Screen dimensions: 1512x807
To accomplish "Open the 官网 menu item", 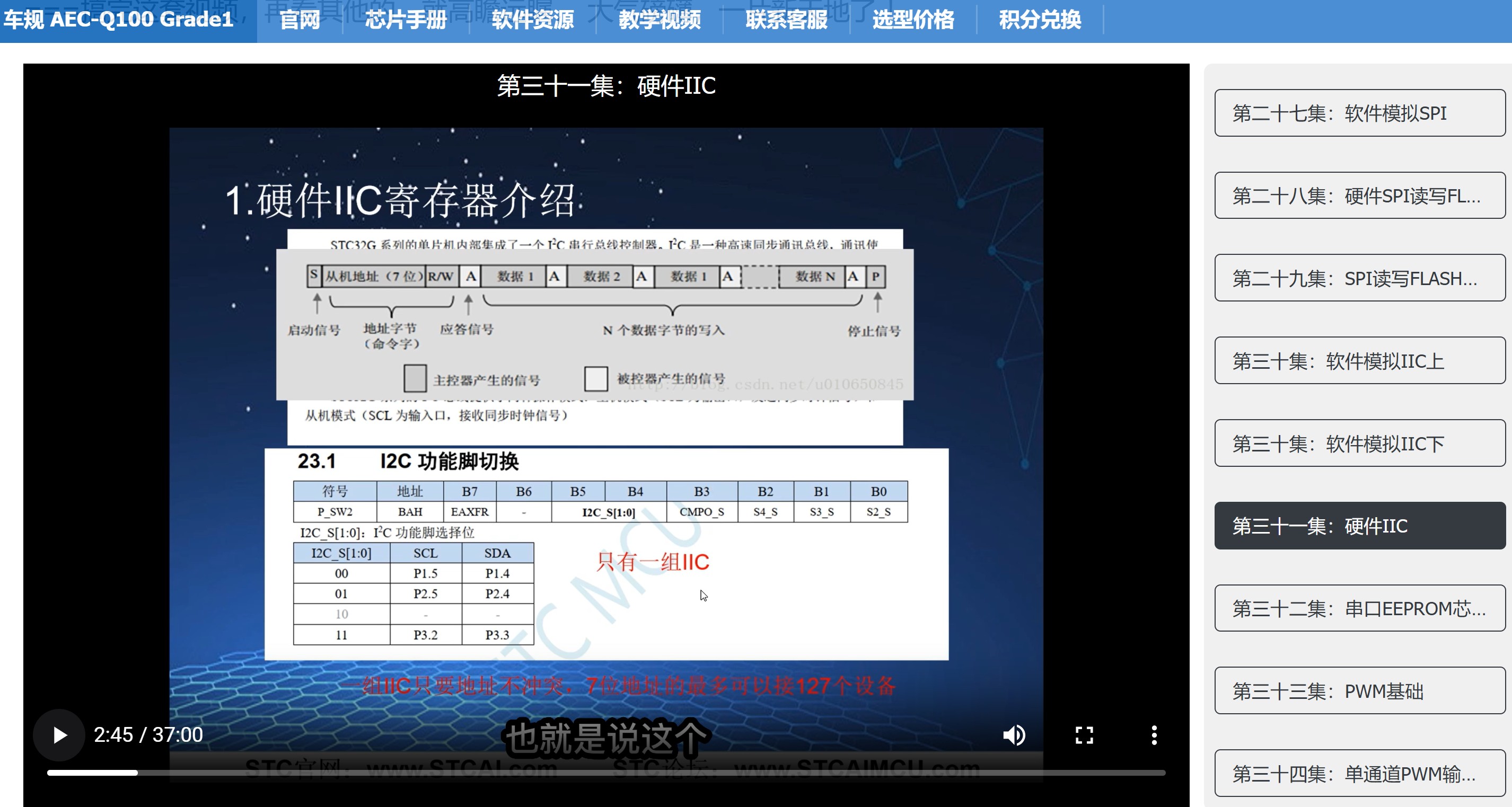I will pyautogui.click(x=300, y=20).
